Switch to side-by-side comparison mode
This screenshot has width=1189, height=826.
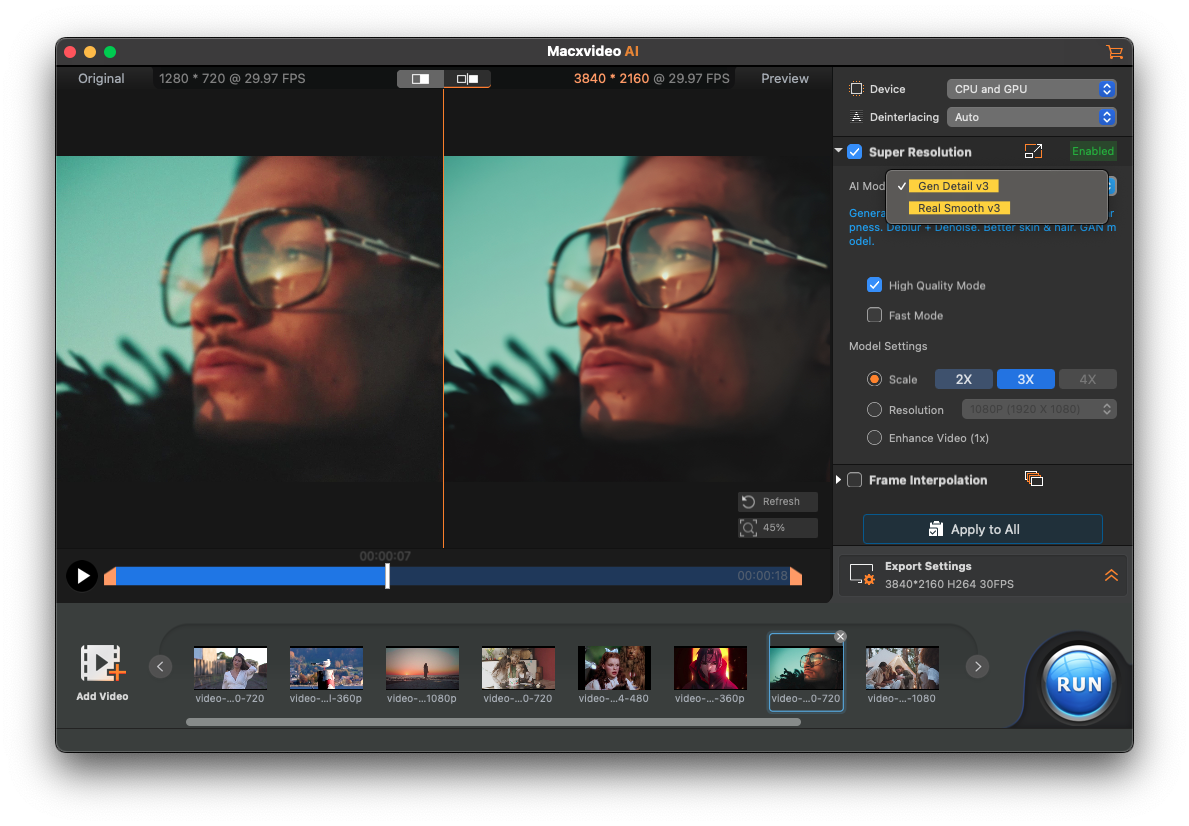tap(467, 78)
